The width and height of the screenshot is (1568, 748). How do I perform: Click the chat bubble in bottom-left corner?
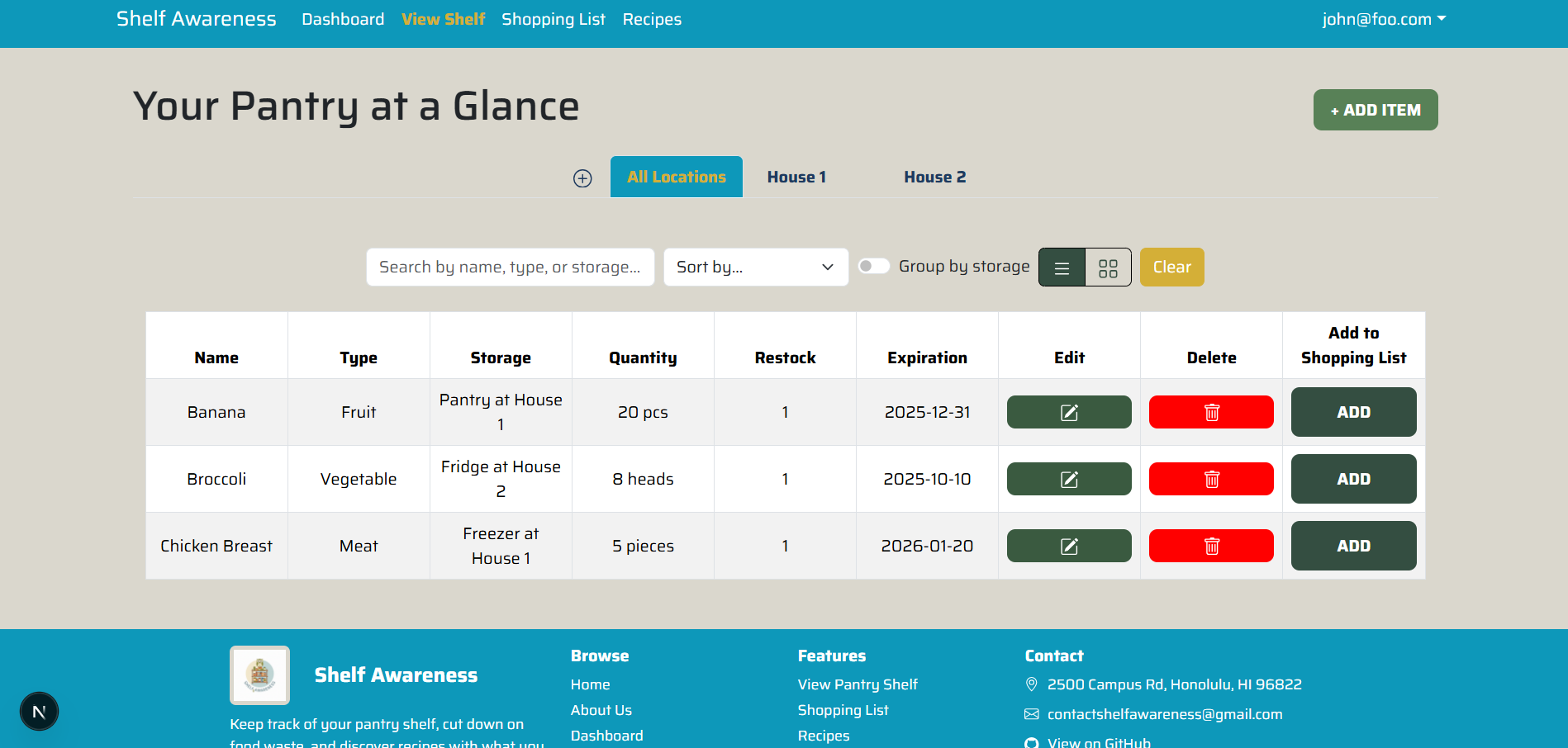click(39, 711)
